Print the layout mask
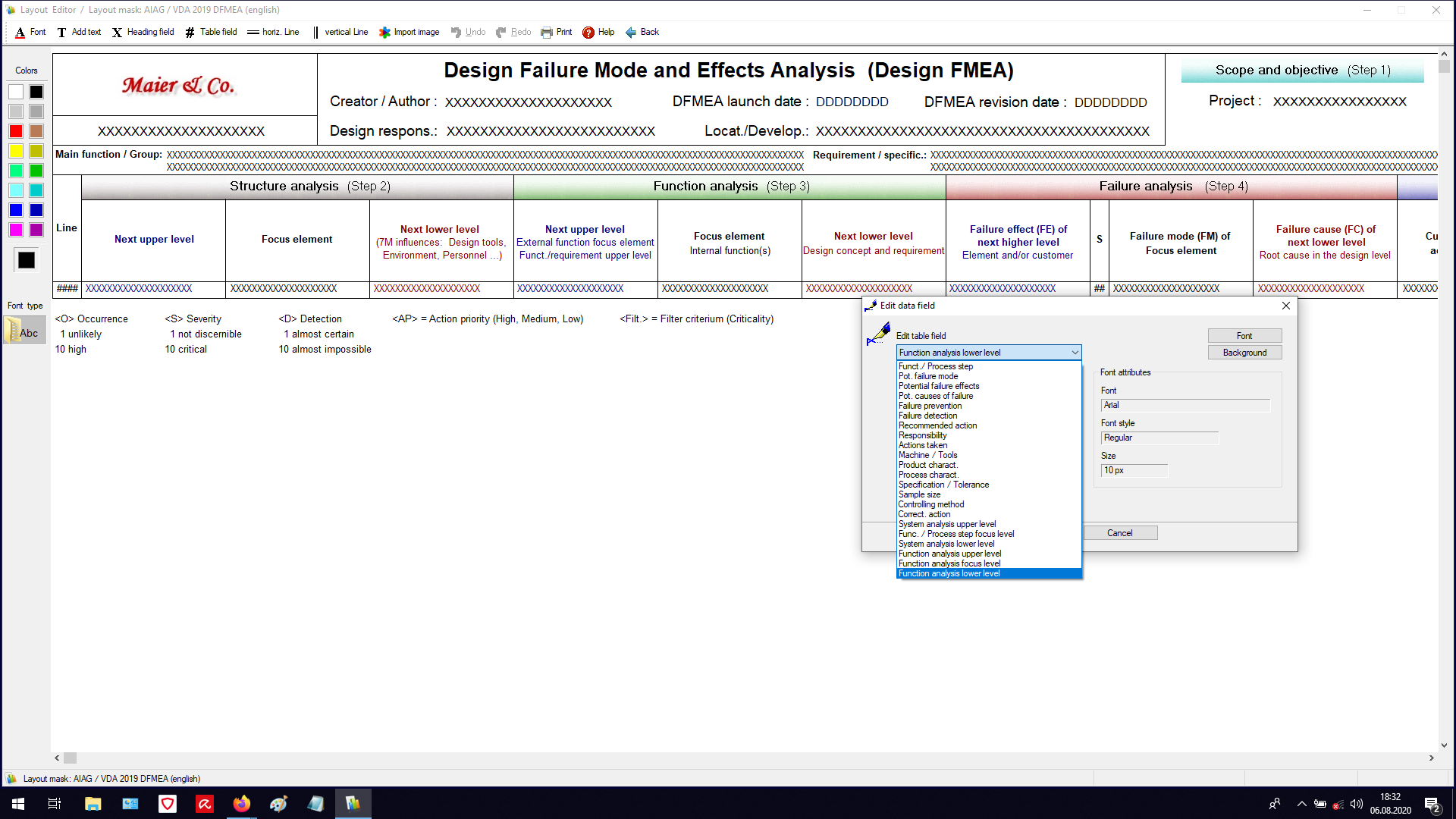 (556, 33)
